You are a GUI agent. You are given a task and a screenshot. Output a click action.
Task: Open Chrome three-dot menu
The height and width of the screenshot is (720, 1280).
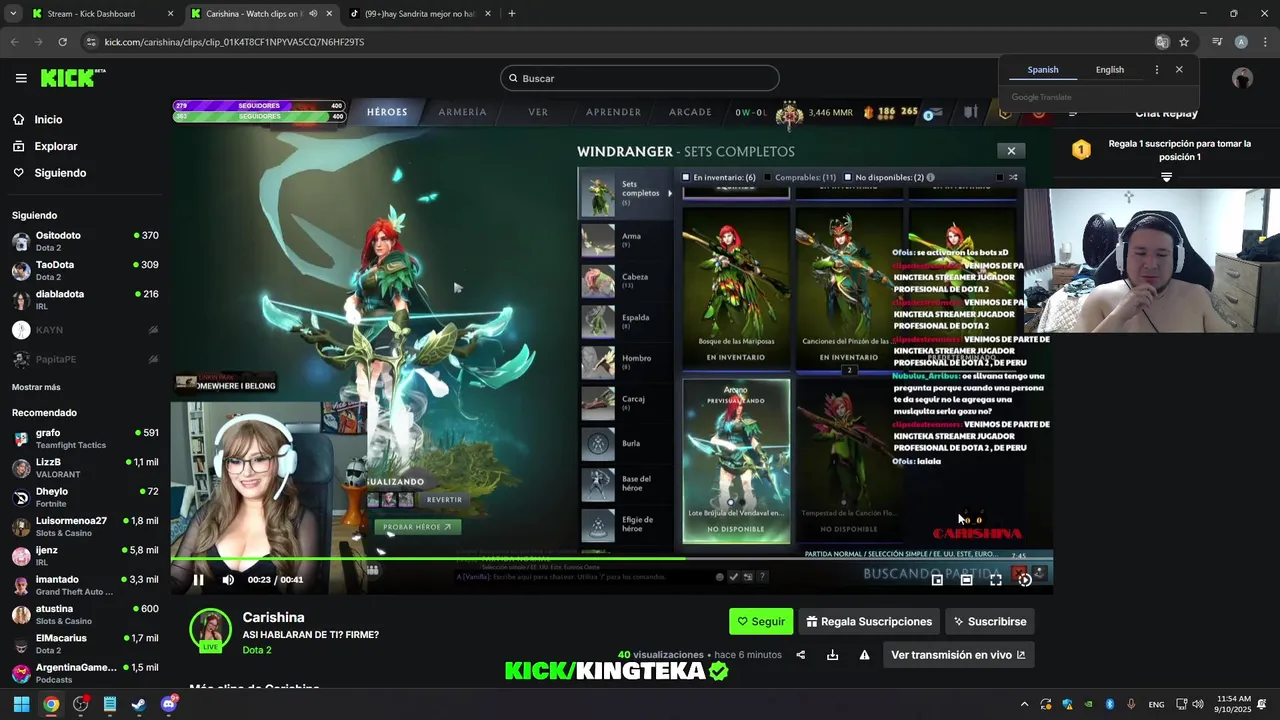point(1265,42)
